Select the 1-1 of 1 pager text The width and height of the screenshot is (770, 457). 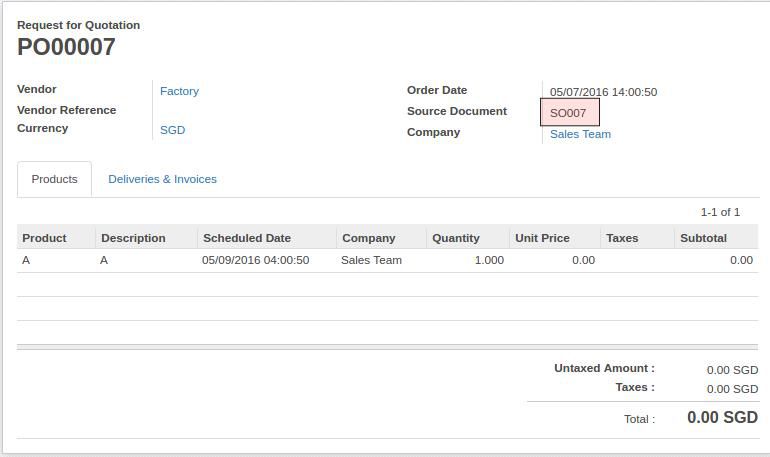point(720,212)
